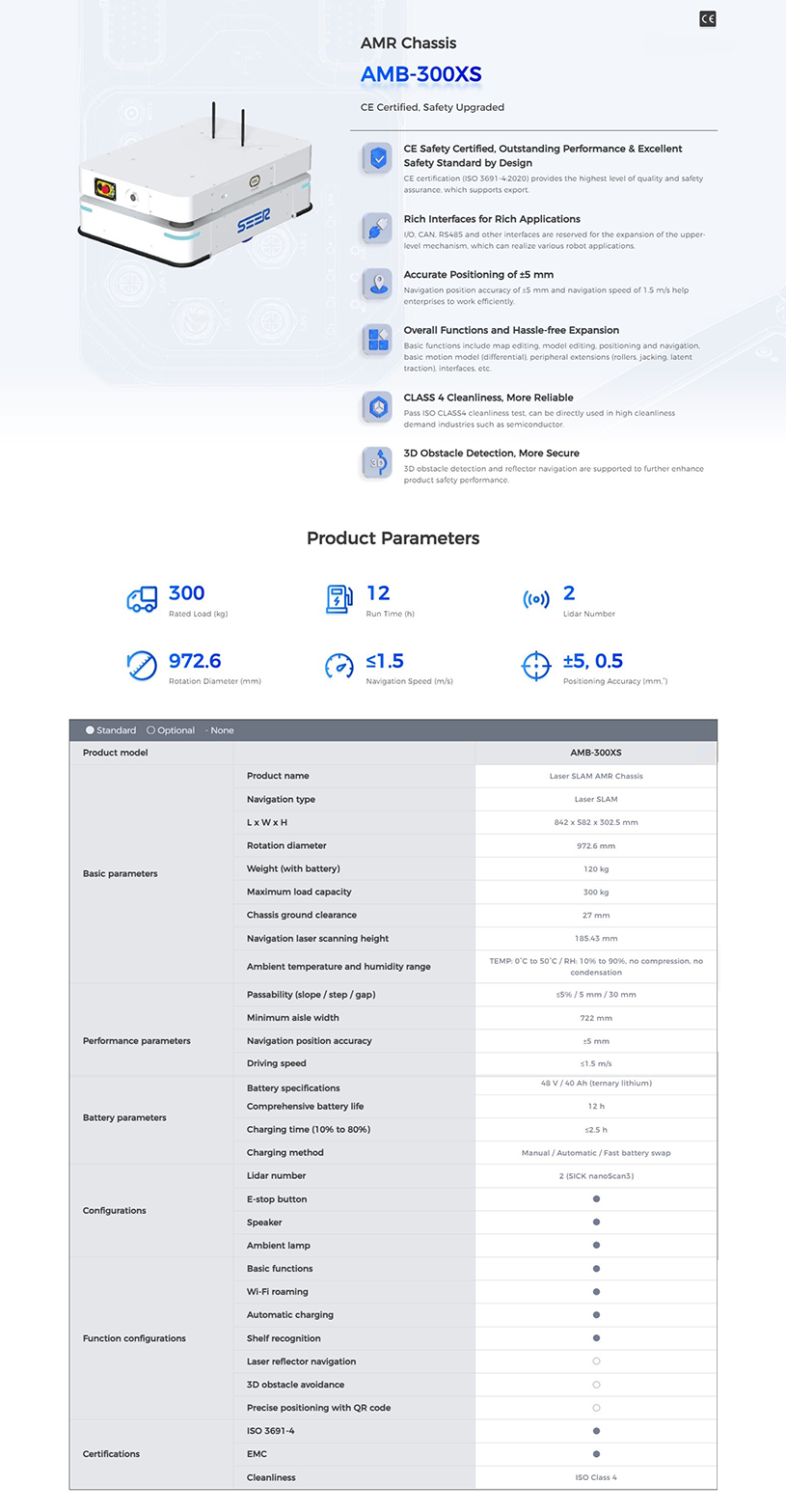The width and height of the screenshot is (786, 1512).
Task: Click the CE Safety Certified shield icon
Action: (377, 157)
